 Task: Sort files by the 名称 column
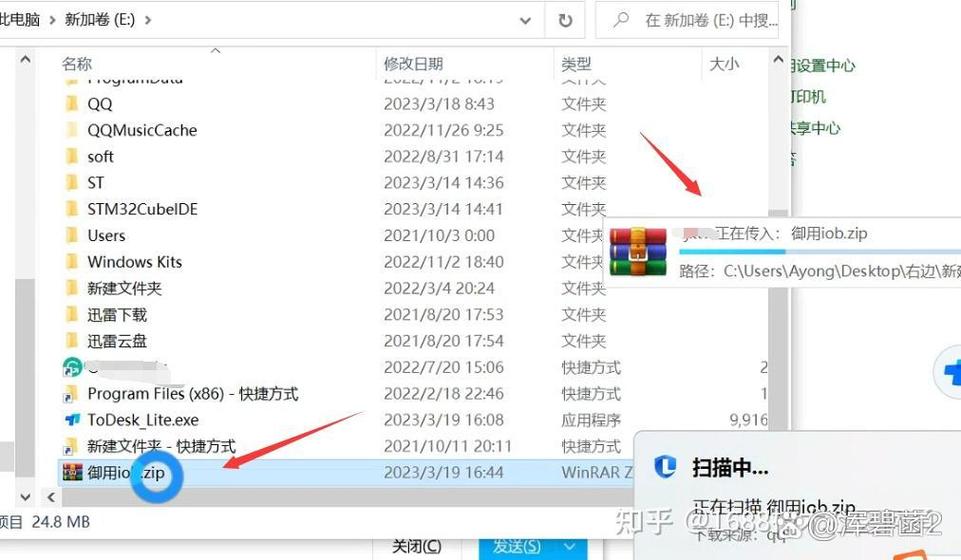[77, 64]
